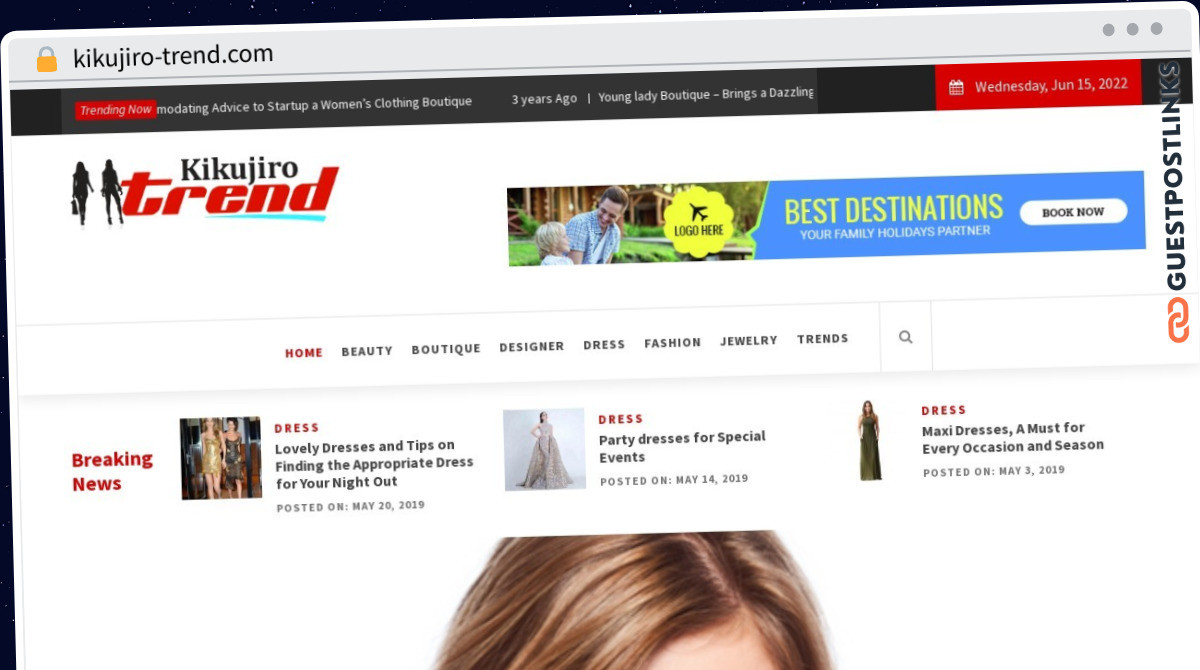
Task: Go to the Boutique section
Action: pyautogui.click(x=446, y=349)
